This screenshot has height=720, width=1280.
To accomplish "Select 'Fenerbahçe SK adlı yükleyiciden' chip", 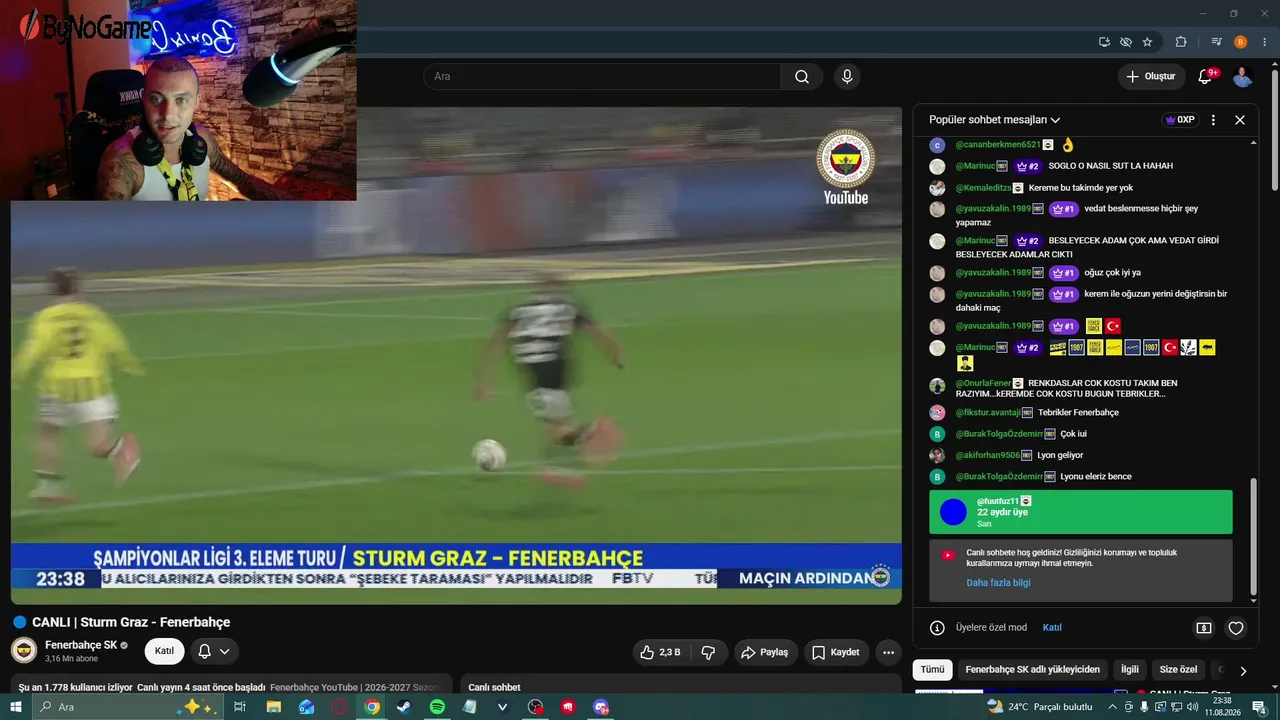I will click(1033, 670).
